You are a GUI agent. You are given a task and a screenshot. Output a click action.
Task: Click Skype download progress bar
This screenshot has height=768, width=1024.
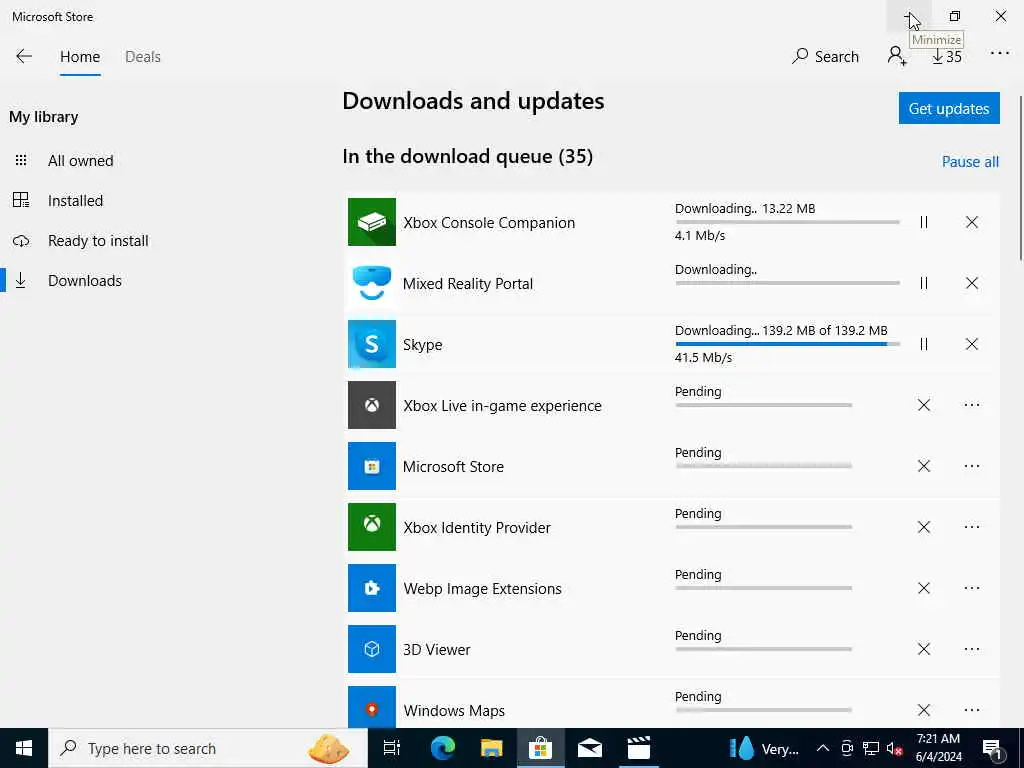[788, 344]
